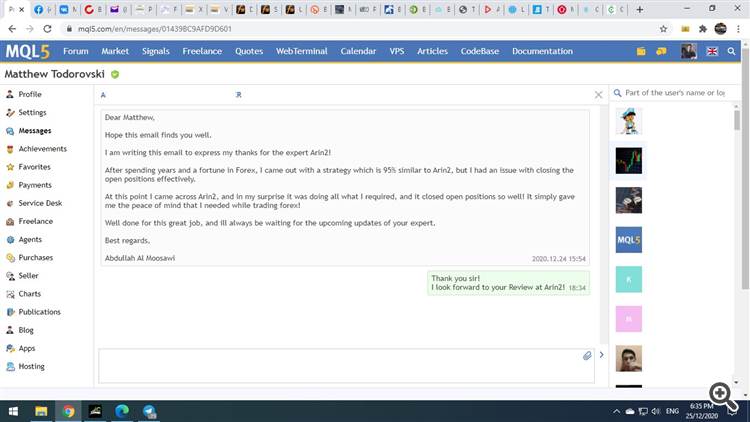Open the user avatar in header
This screenshot has height=422, width=750.
(x=688, y=51)
